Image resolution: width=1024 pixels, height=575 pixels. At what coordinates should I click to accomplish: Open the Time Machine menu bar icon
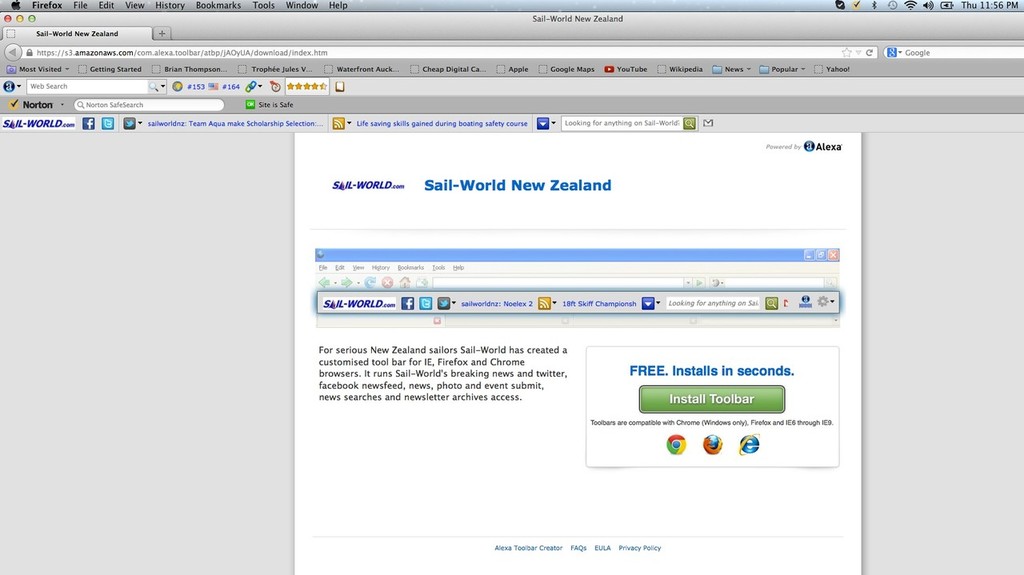892,5
